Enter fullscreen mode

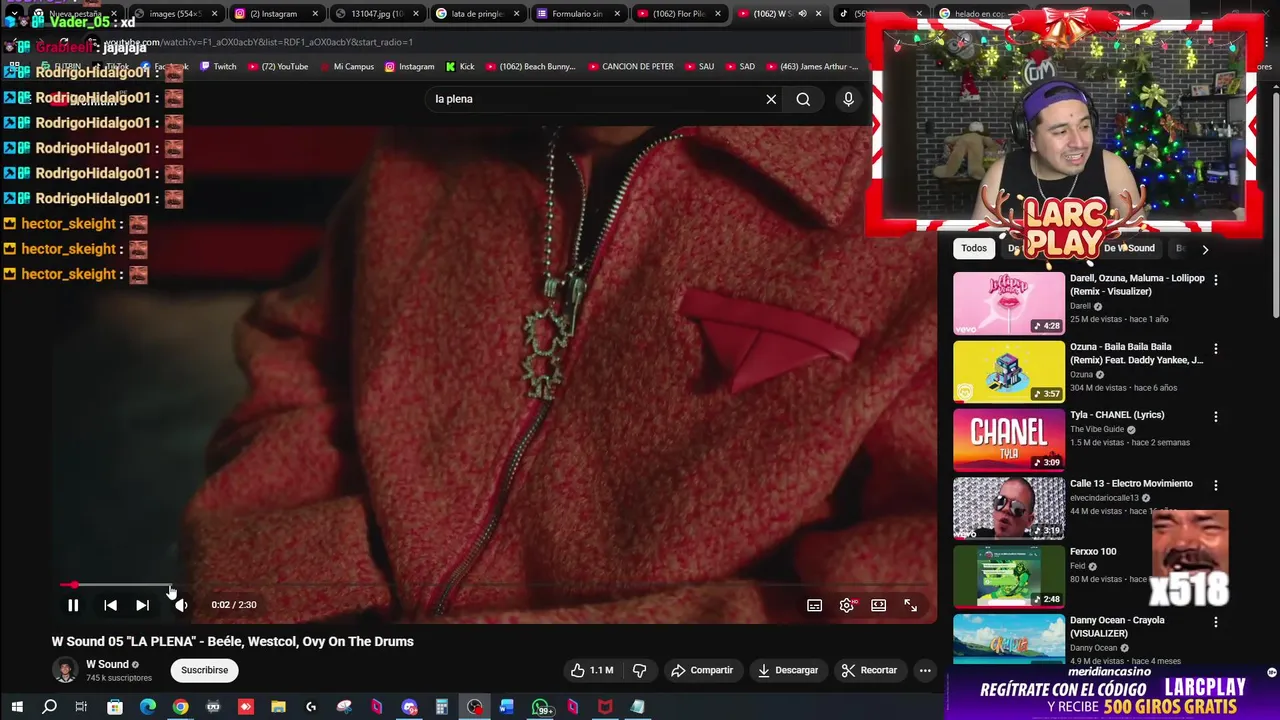910,605
